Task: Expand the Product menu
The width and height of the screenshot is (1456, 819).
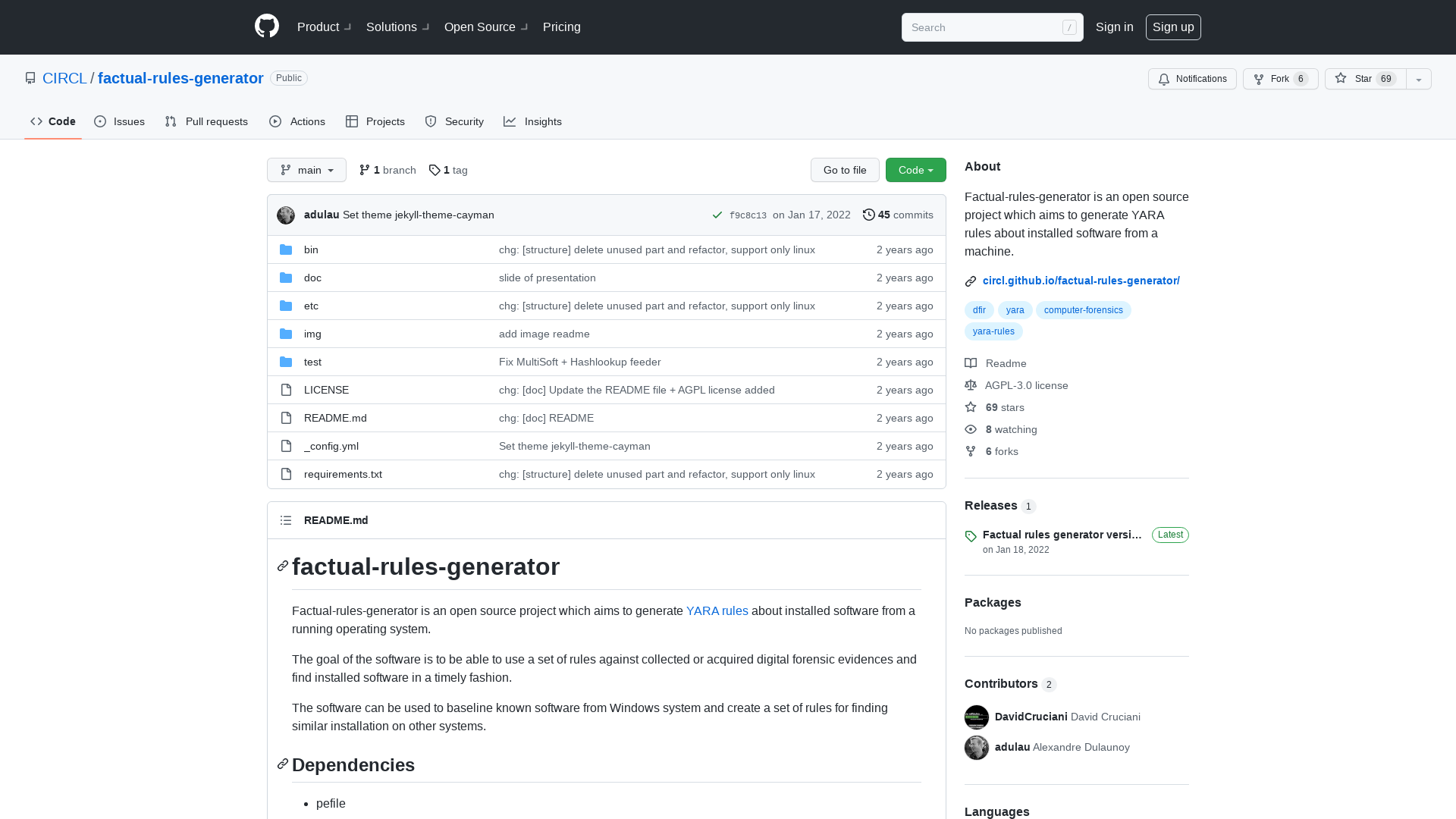Action: (324, 27)
